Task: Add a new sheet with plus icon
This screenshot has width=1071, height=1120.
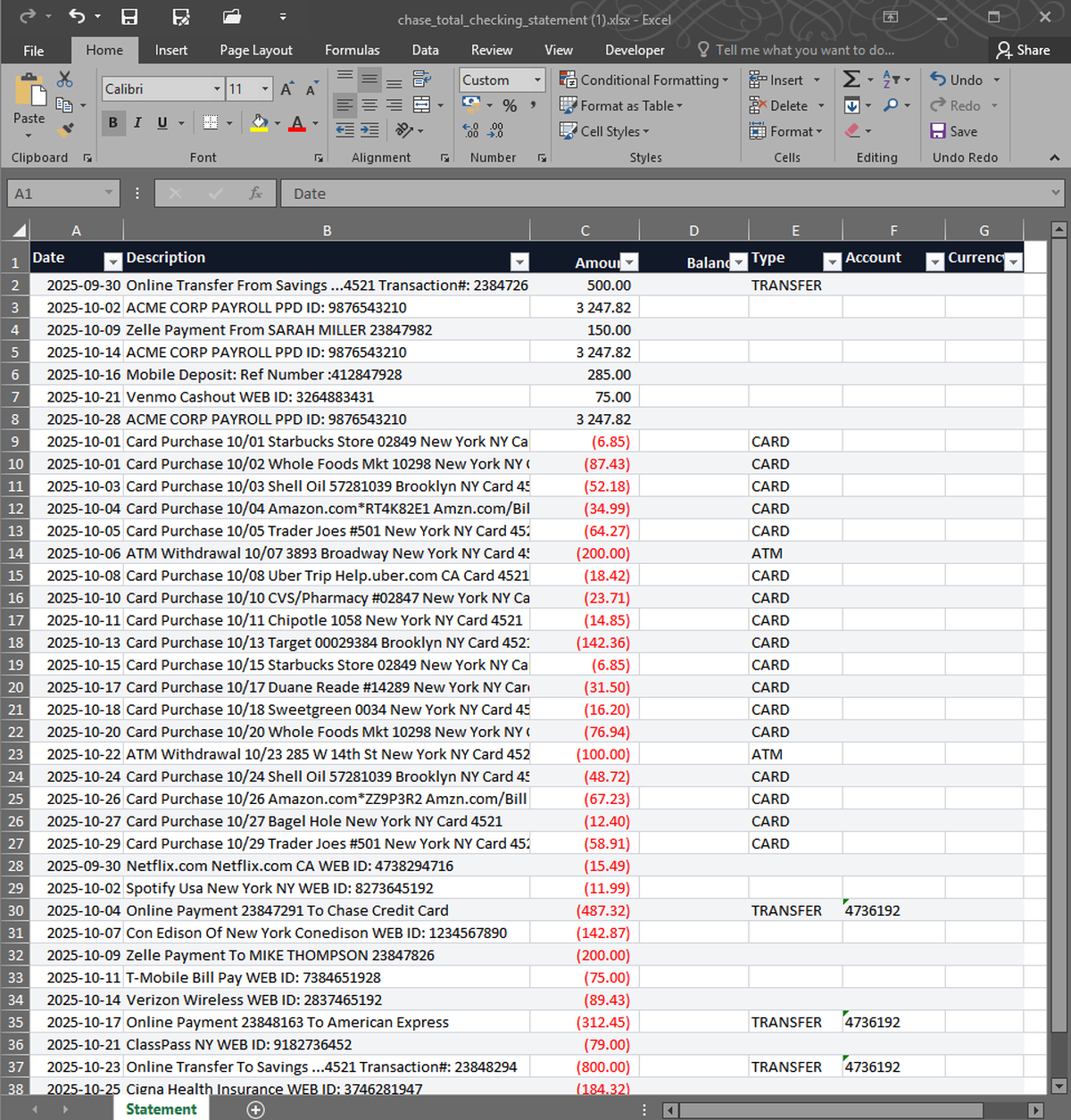Action: tap(256, 1109)
